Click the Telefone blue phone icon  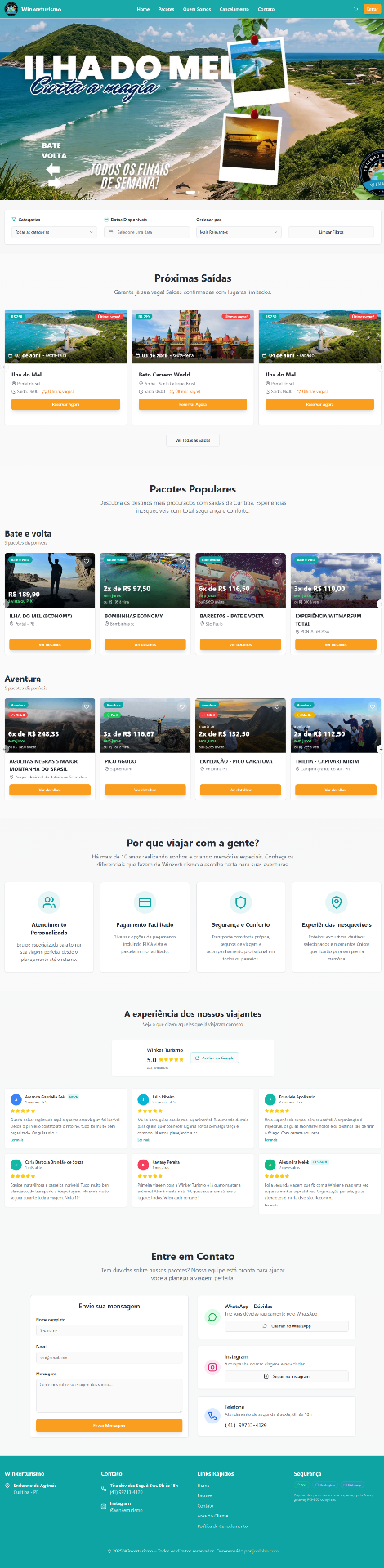point(212,1415)
